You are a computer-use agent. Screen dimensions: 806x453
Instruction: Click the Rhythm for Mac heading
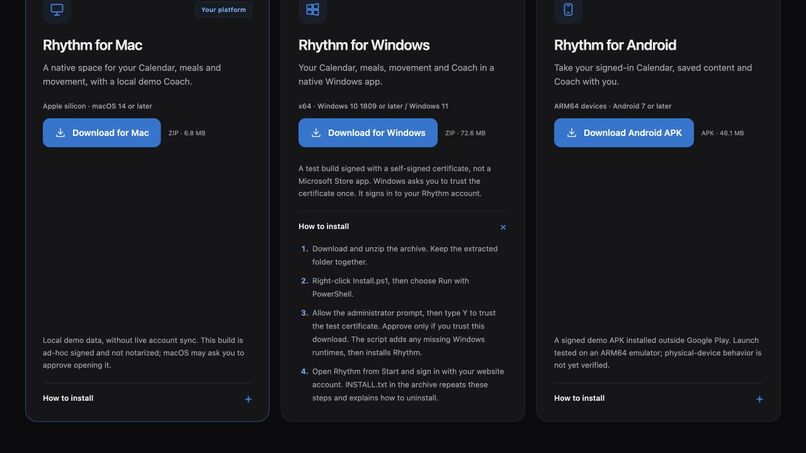coord(93,45)
